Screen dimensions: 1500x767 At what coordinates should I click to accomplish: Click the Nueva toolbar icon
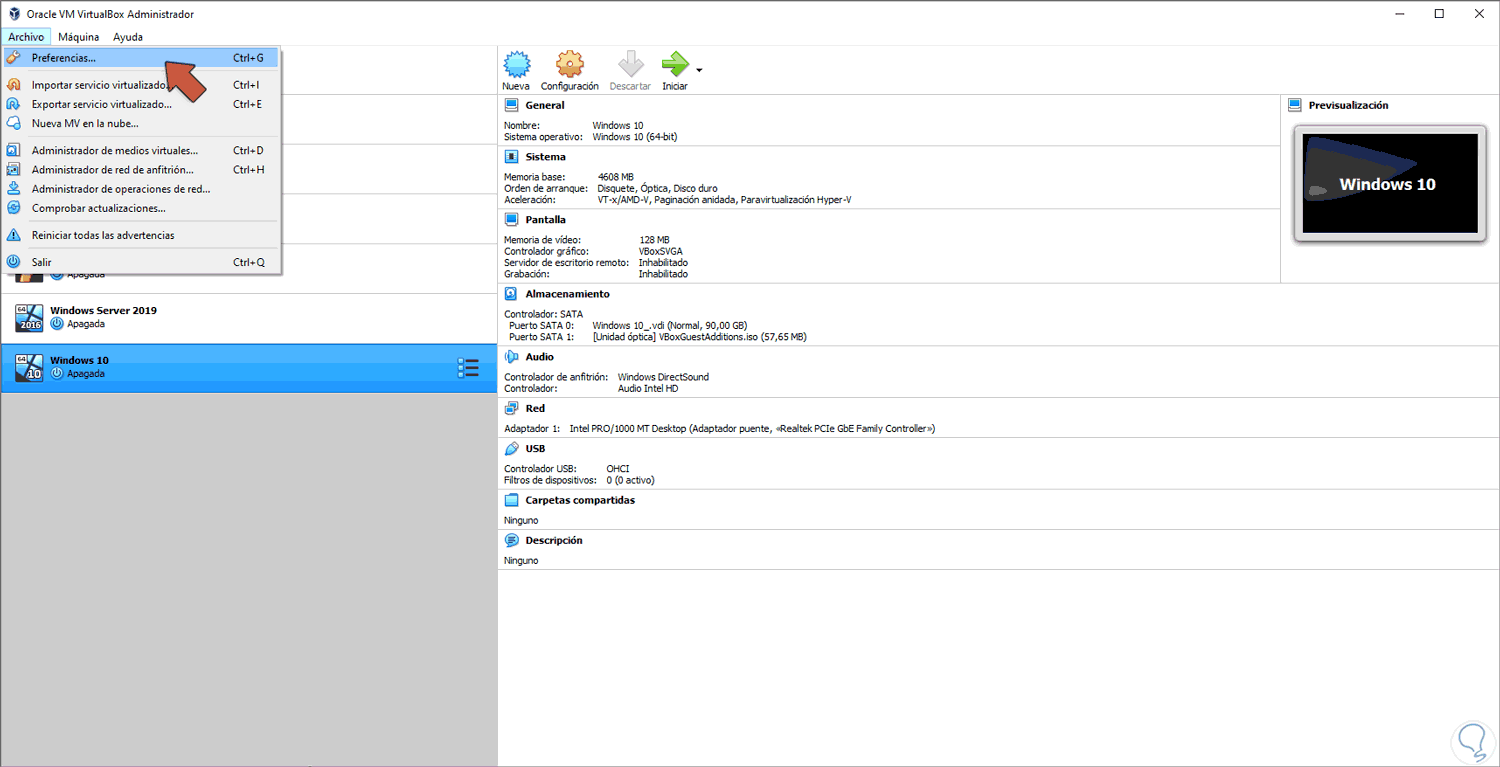pos(516,65)
